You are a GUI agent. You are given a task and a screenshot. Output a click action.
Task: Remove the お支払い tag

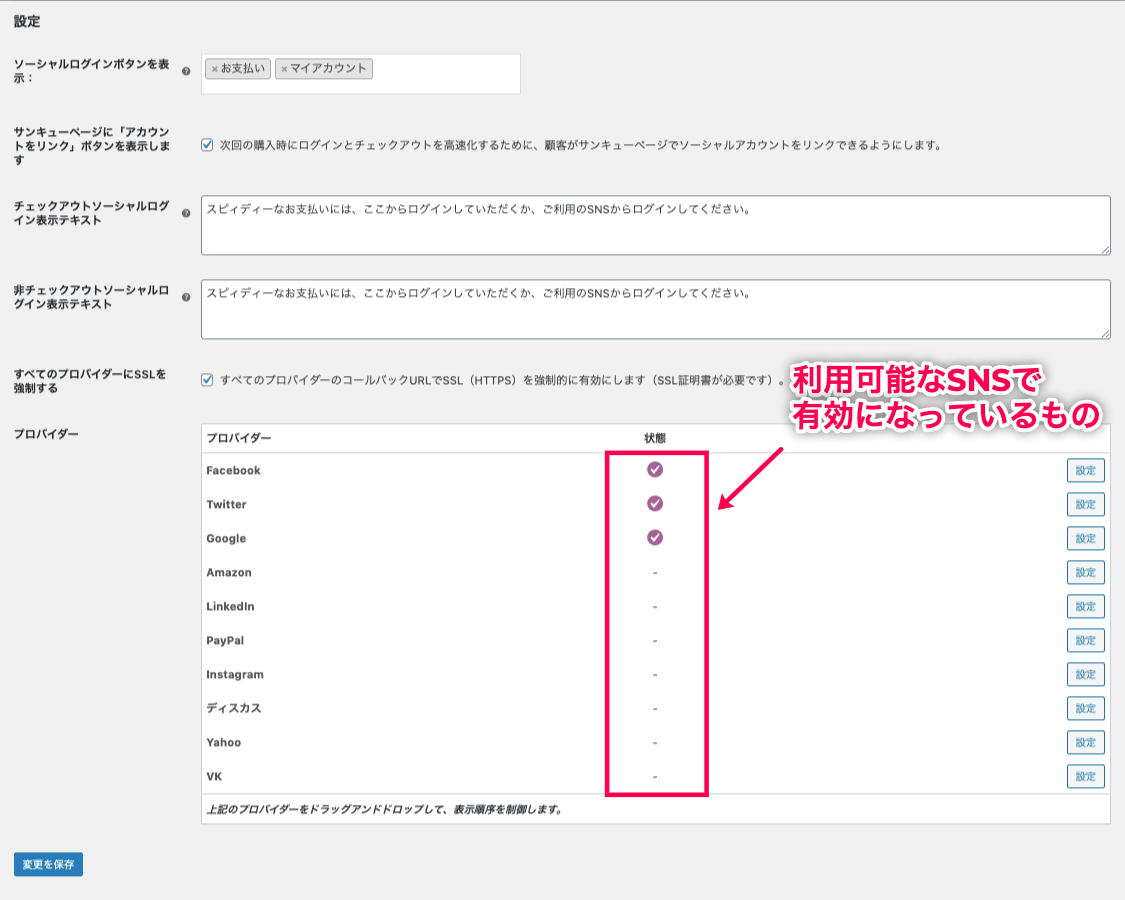pyautogui.click(x=215, y=69)
